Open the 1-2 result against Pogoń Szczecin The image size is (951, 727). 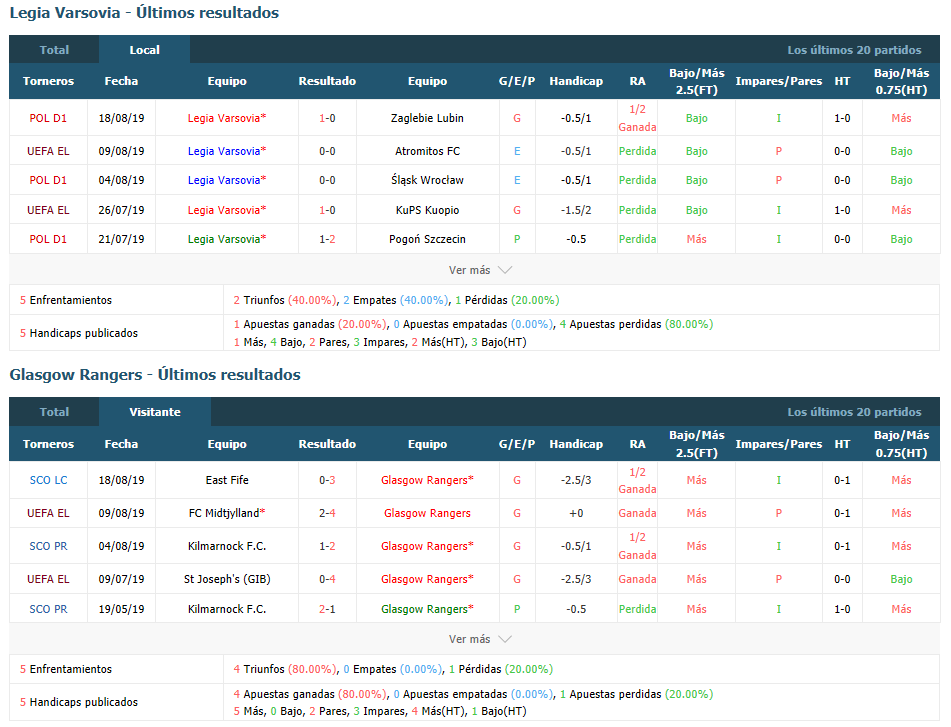[x=327, y=239]
